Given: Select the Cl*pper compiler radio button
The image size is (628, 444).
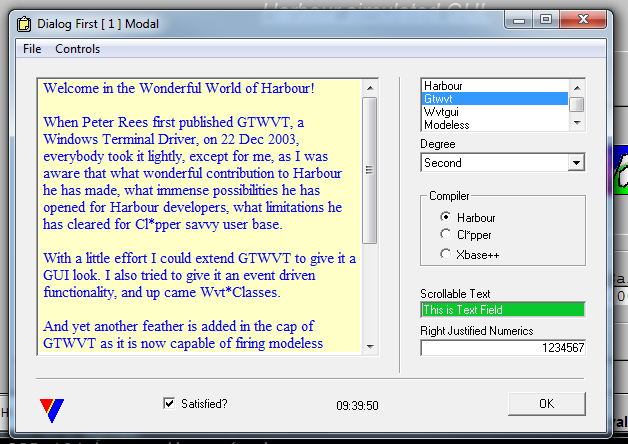Looking at the screenshot, I should (x=445, y=234).
